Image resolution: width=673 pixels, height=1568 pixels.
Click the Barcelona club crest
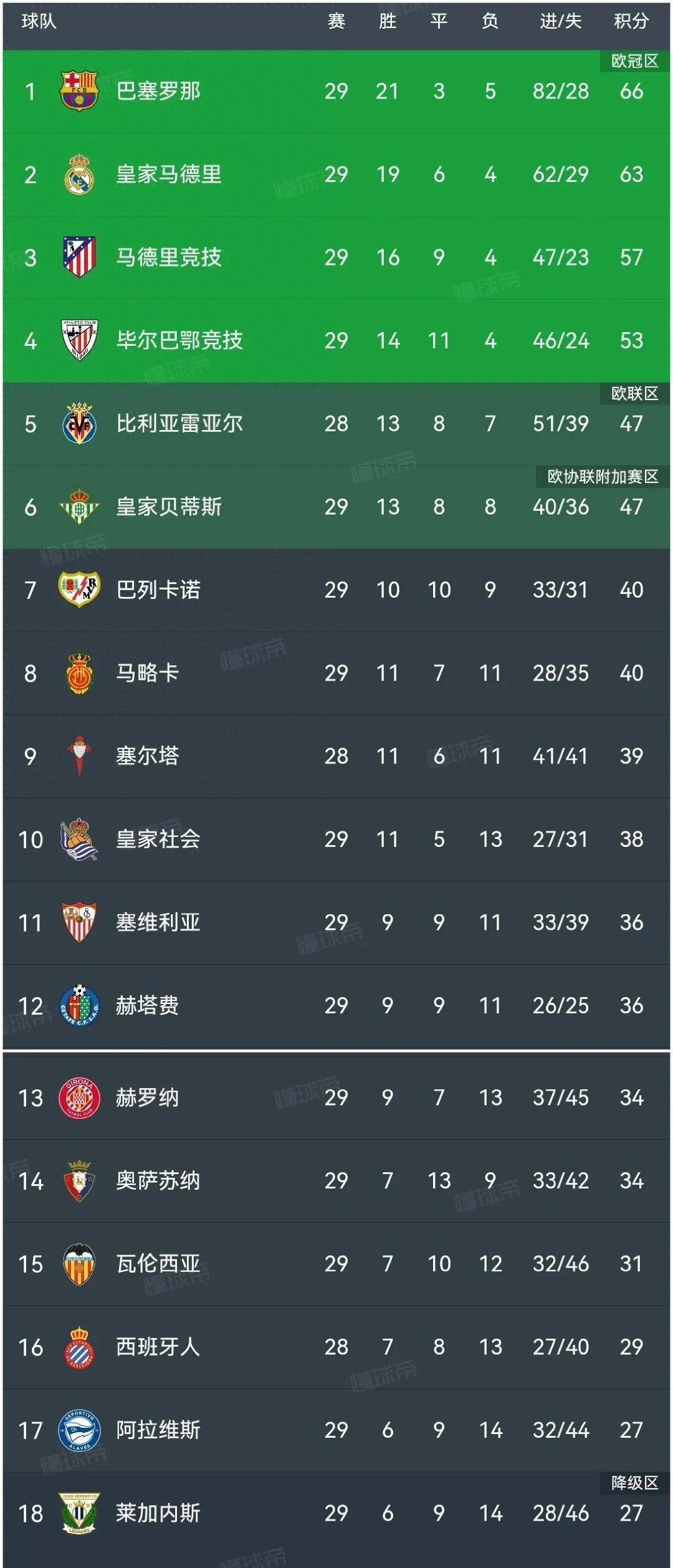(x=79, y=91)
